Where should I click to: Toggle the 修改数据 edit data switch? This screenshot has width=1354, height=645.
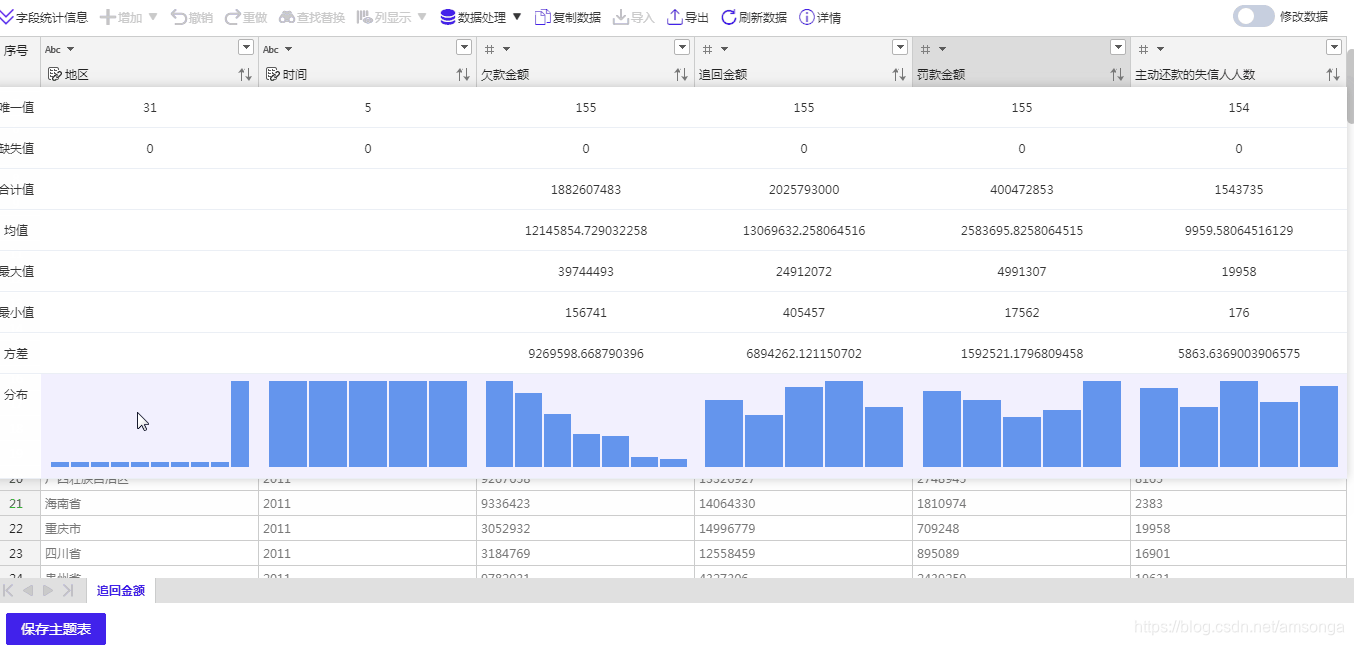(x=1254, y=16)
